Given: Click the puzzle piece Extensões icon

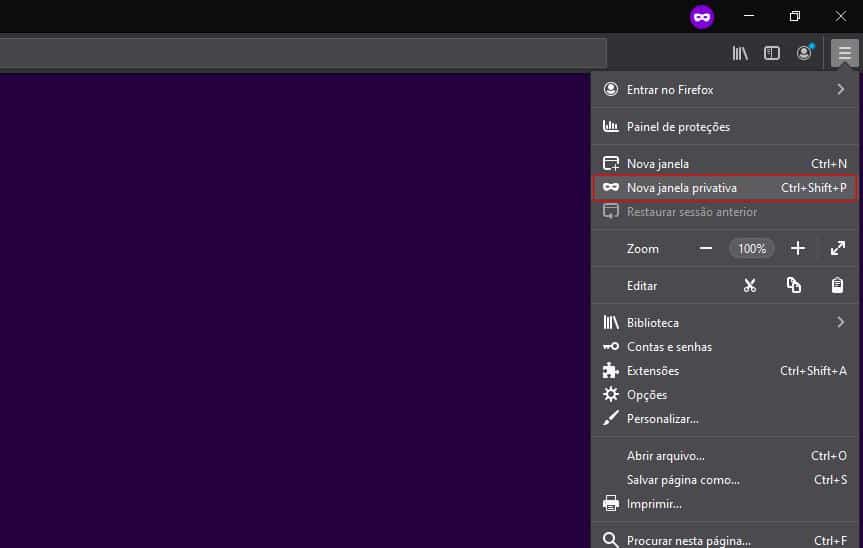Looking at the screenshot, I should 610,370.
